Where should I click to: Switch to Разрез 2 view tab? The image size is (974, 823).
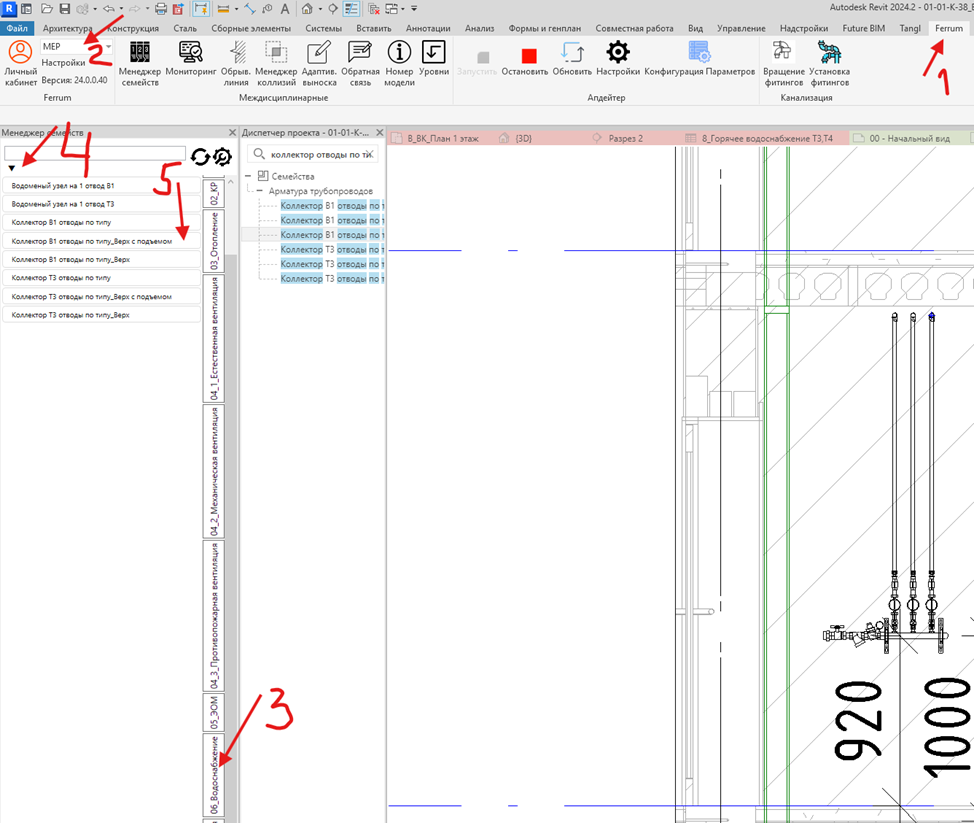coord(626,139)
